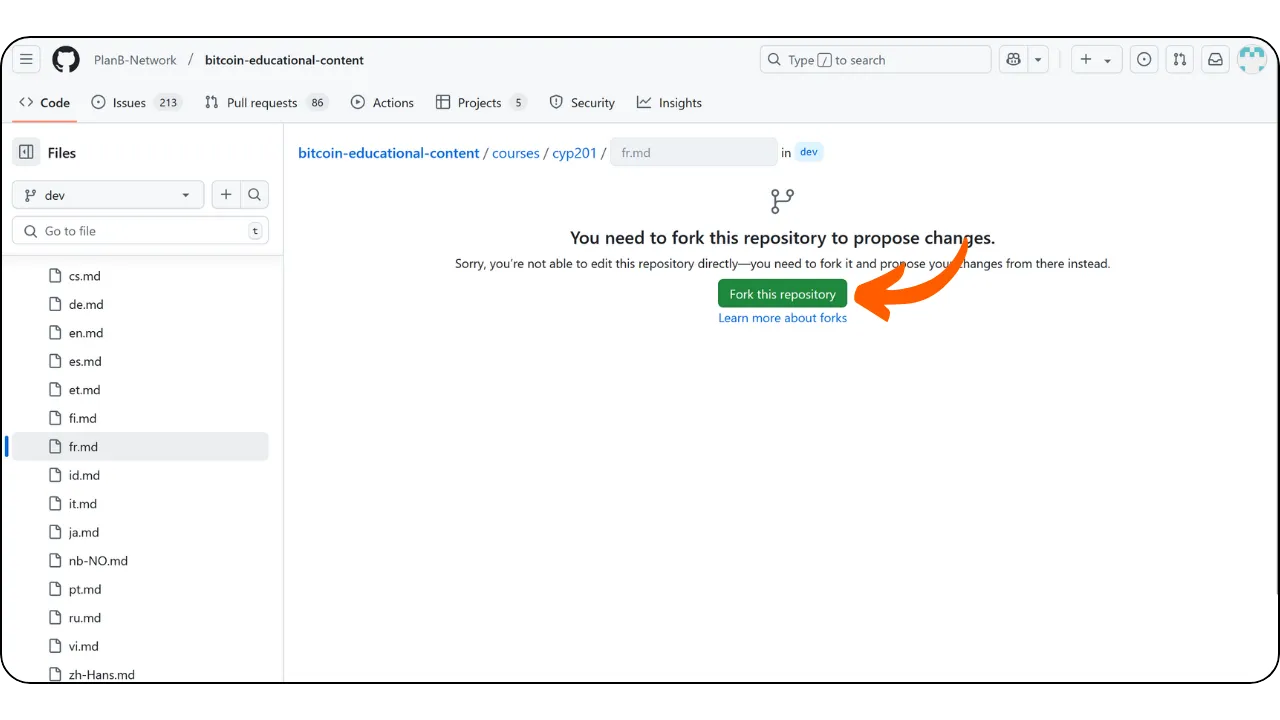Click the GitHub logo icon

[66, 60]
